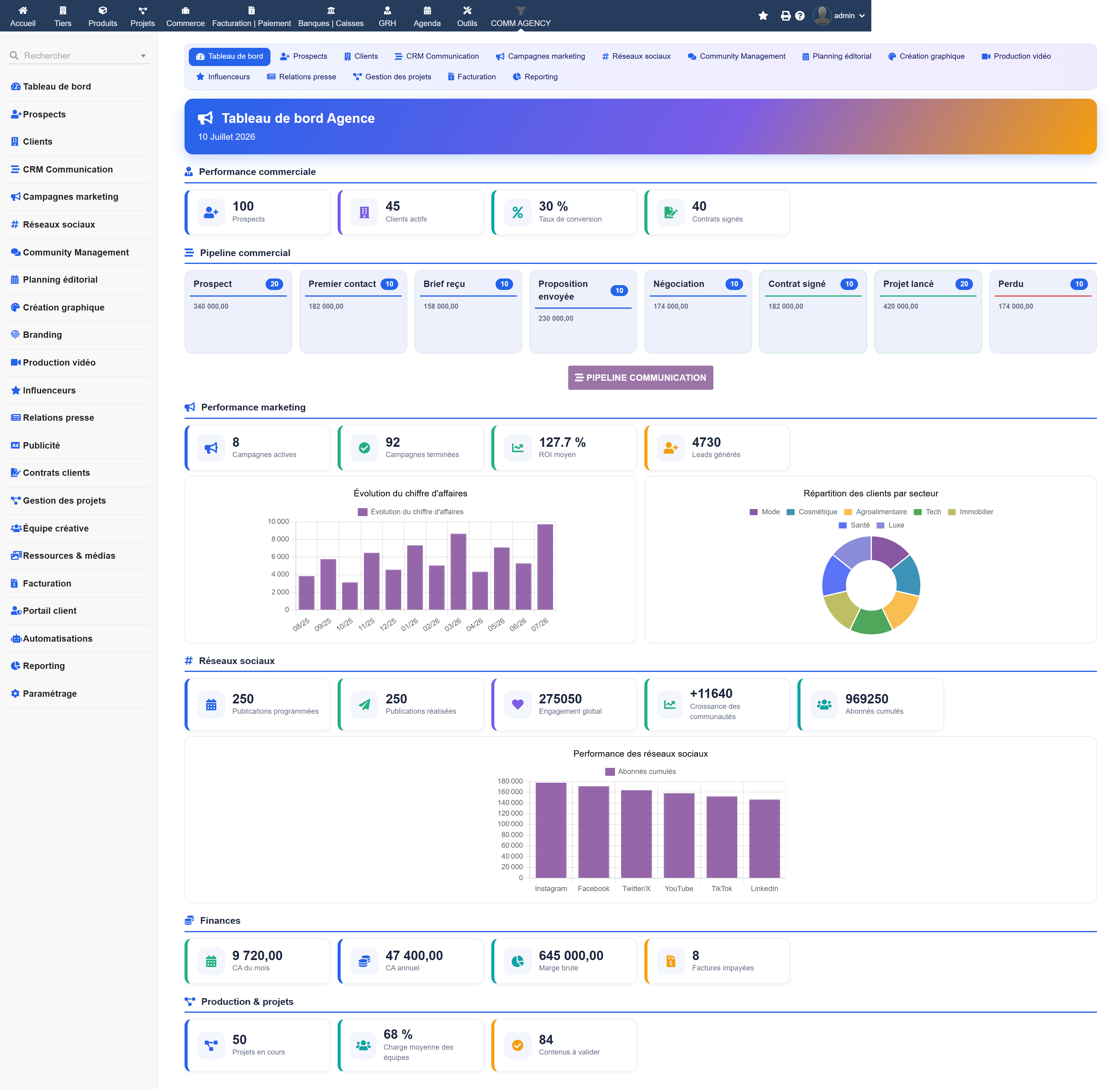This screenshot has width=1120, height=1089.
Task: Click the bookmark star icon in top bar
Action: (763, 15)
